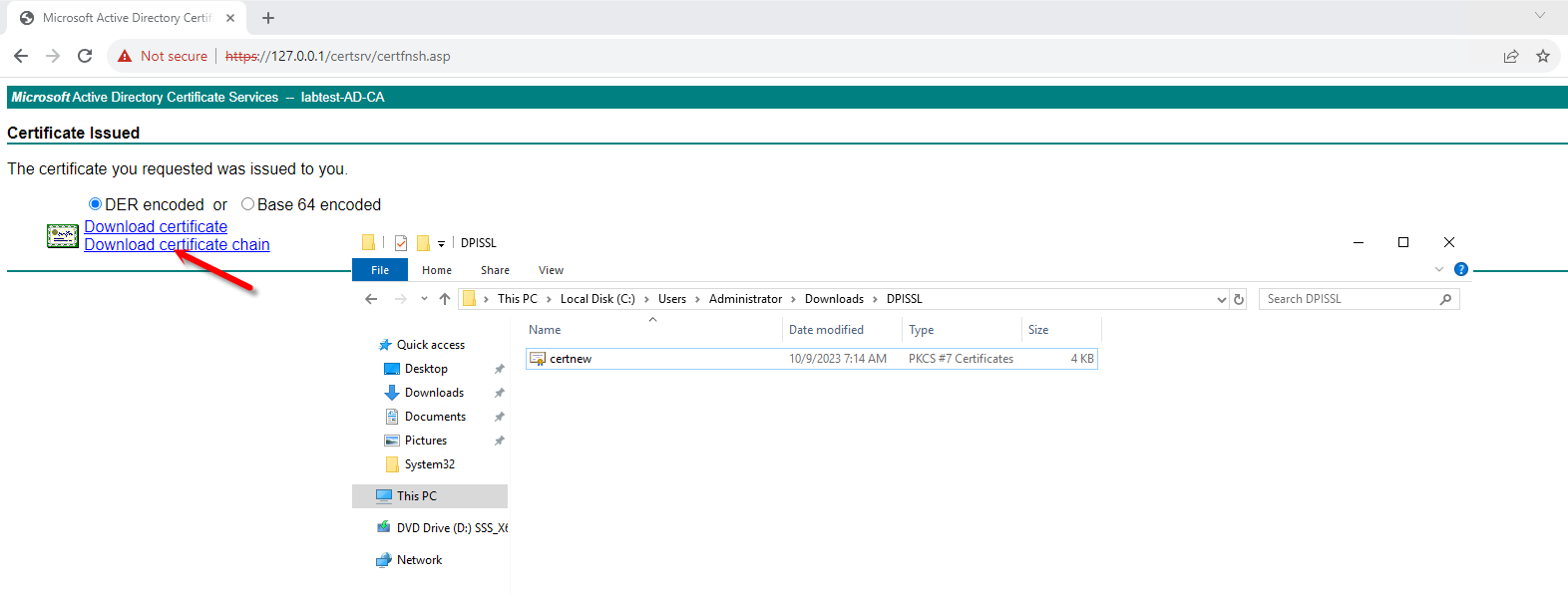
Task: Bookmark this page with star icon
Action: 1543,56
